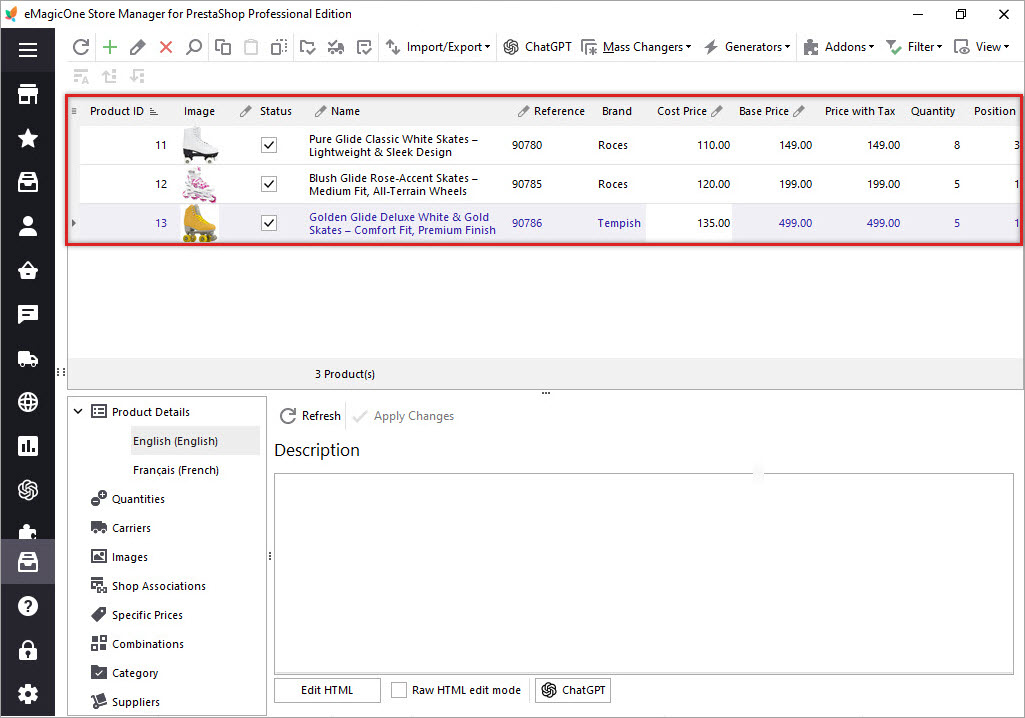Viewport: 1025px width, 718px height.
Task: Open the Suppliers section
Action: (135, 702)
